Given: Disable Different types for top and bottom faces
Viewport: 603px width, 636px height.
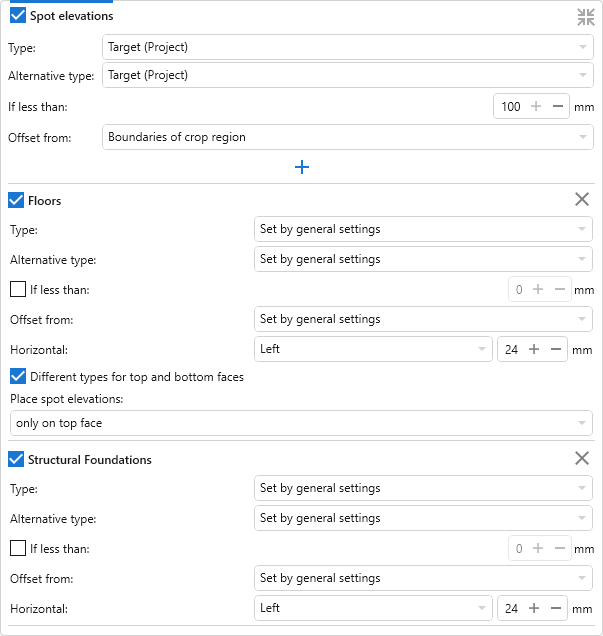Looking at the screenshot, I should coord(17,377).
